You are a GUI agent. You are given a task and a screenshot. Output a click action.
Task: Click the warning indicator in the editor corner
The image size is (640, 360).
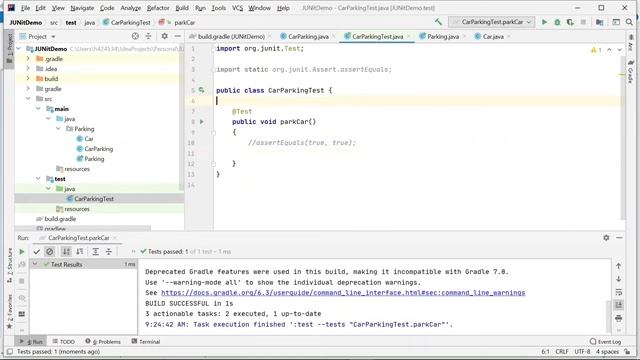pos(596,50)
